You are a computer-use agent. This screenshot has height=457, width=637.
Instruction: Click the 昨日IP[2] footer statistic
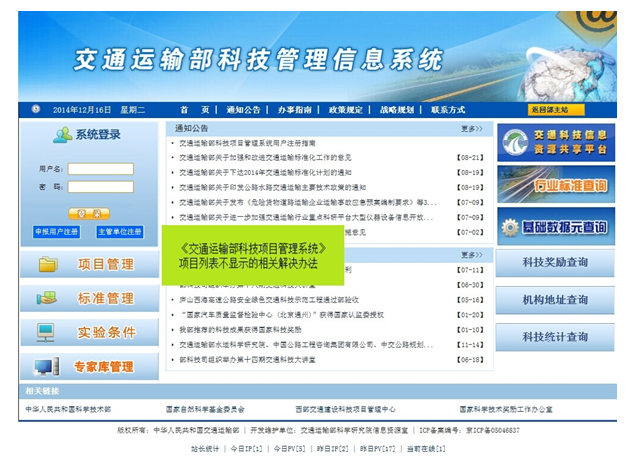(x=333, y=449)
